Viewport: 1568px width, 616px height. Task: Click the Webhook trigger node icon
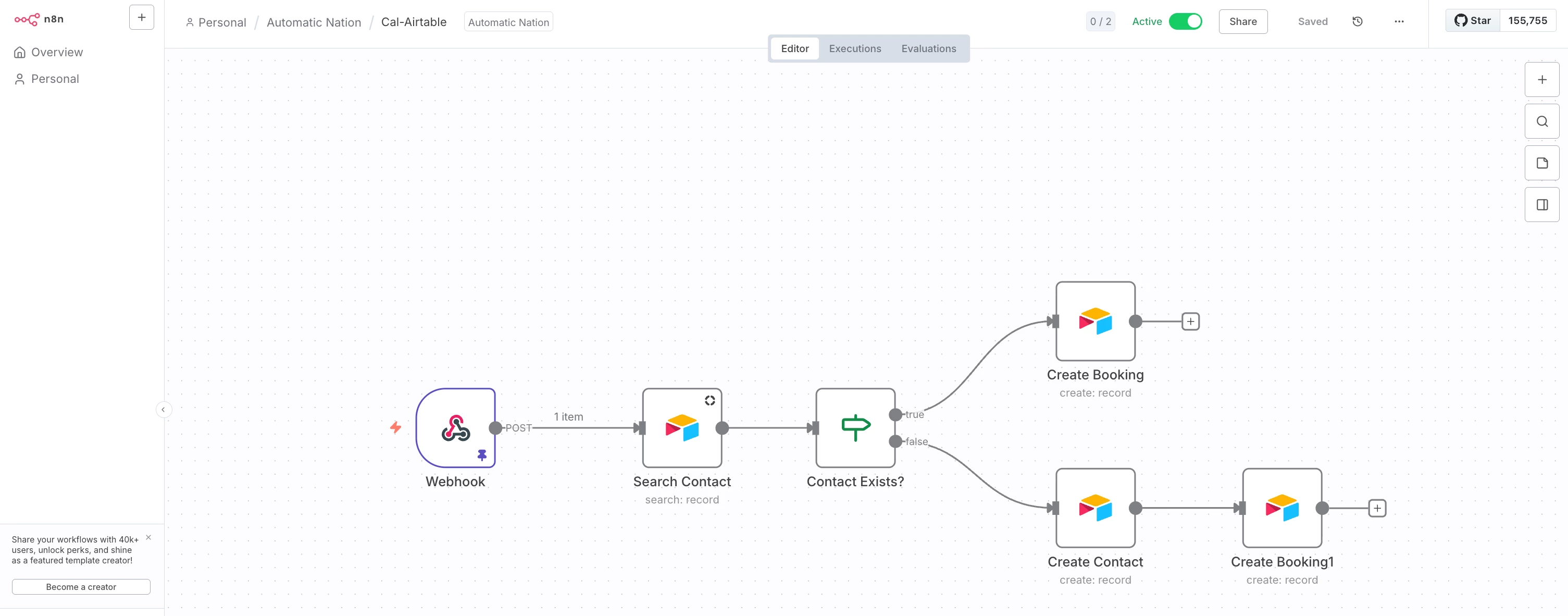click(455, 428)
